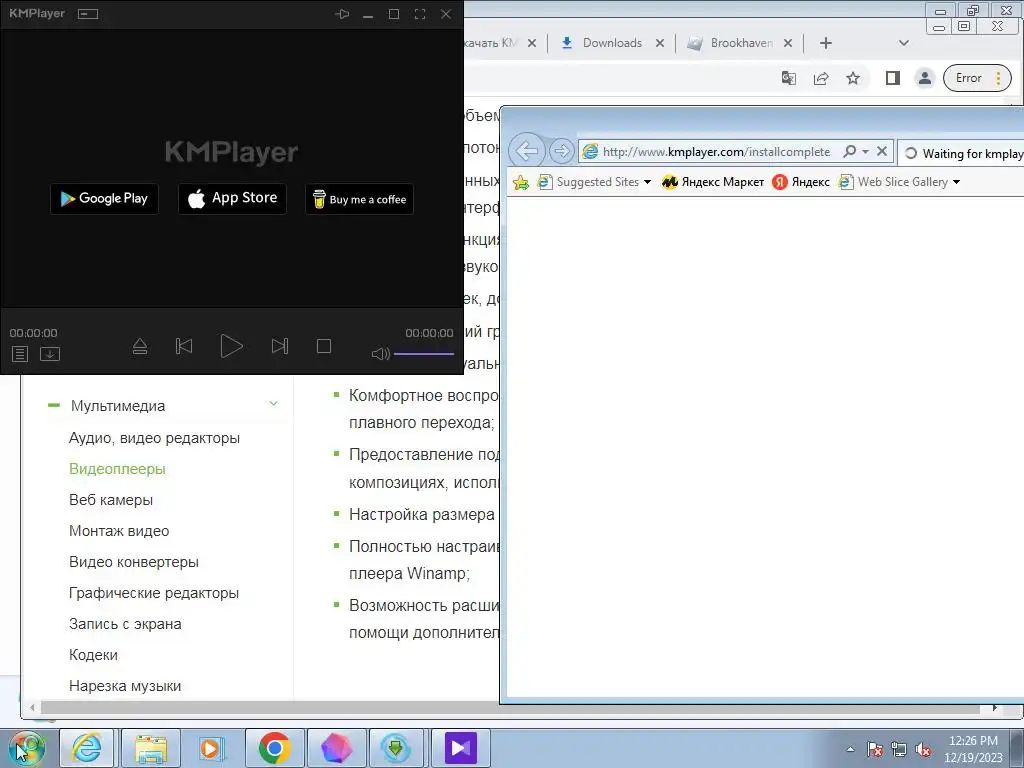Screen dimensions: 1024x768
Task: Open KMPlayer title bar menu icon
Action: tap(88, 14)
